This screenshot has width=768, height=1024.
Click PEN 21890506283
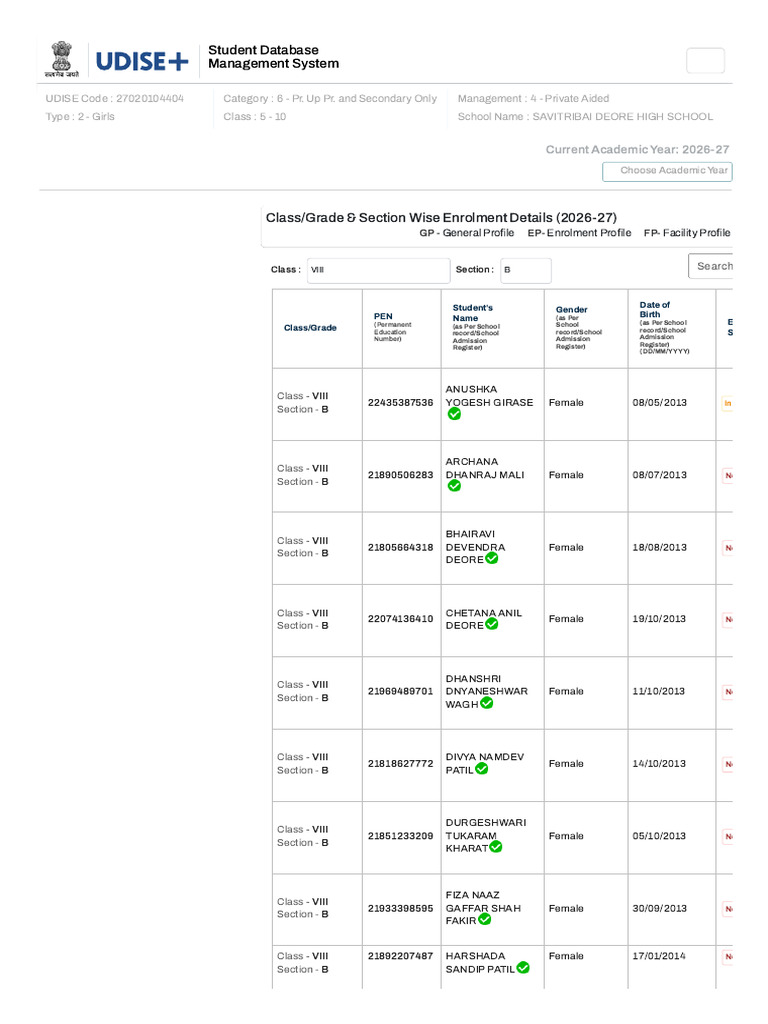point(400,475)
